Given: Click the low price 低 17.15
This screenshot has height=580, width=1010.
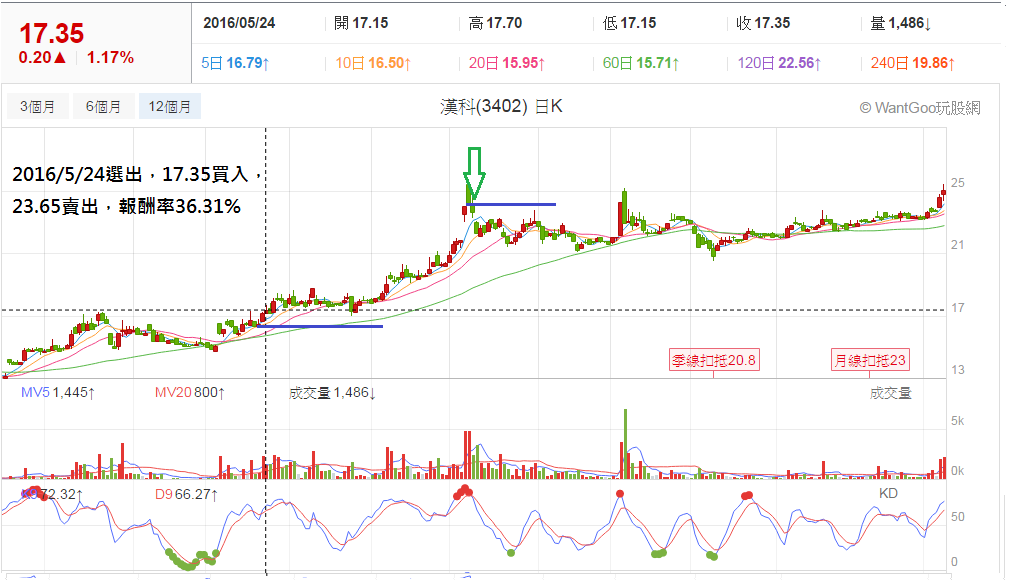Looking at the screenshot, I should (x=629, y=23).
